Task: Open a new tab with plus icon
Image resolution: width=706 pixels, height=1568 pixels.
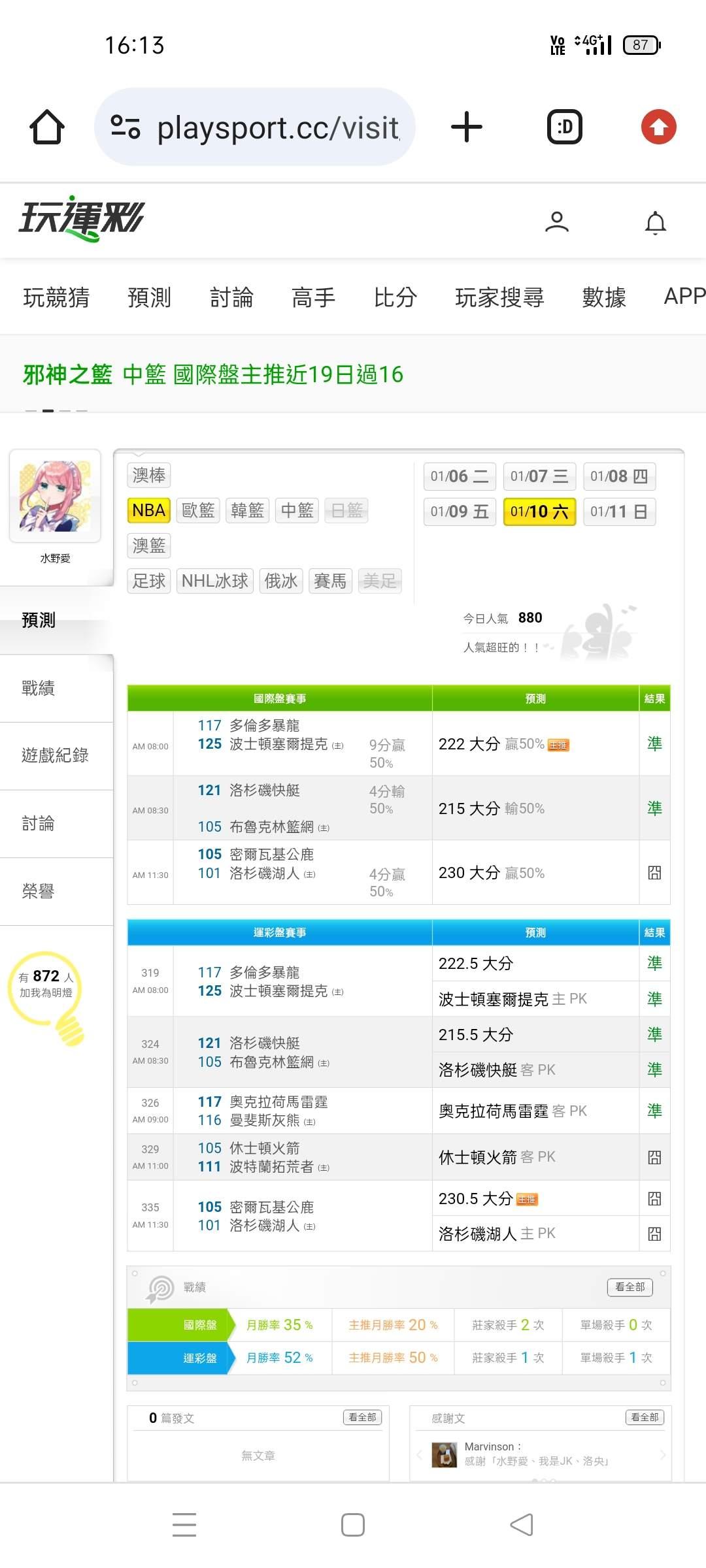Action: 467,127
